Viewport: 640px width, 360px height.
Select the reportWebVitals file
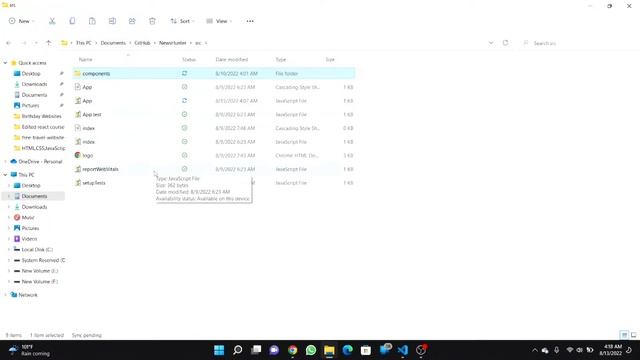(214, 169)
